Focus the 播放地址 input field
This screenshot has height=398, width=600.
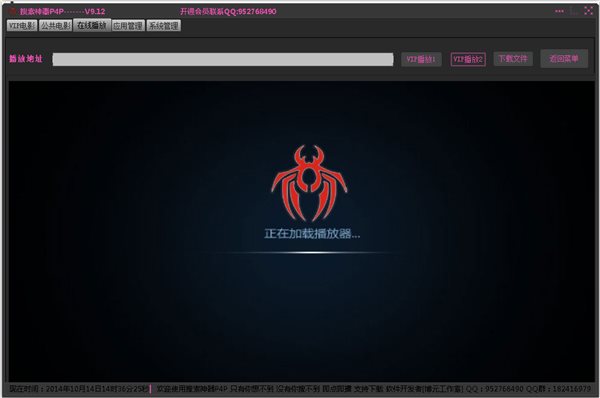223,59
